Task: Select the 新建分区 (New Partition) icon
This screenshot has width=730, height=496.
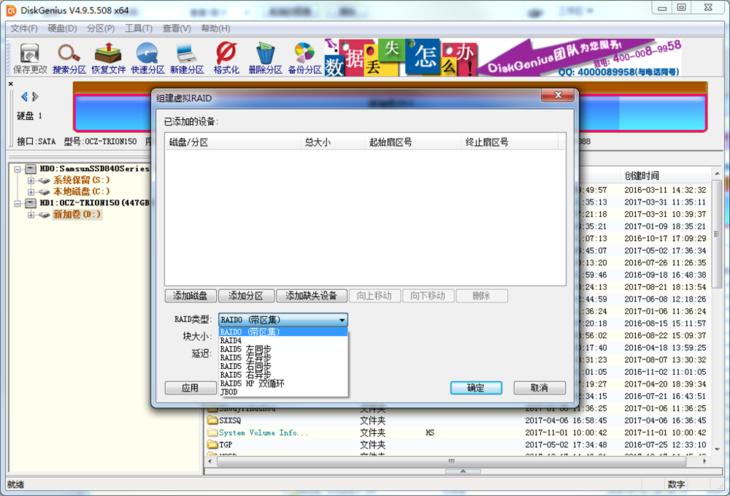Action: 186,58
